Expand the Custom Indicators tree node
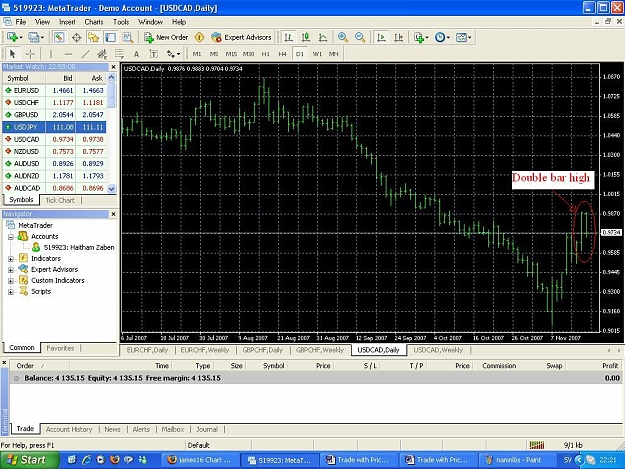The width and height of the screenshot is (625, 469). (x=11, y=281)
